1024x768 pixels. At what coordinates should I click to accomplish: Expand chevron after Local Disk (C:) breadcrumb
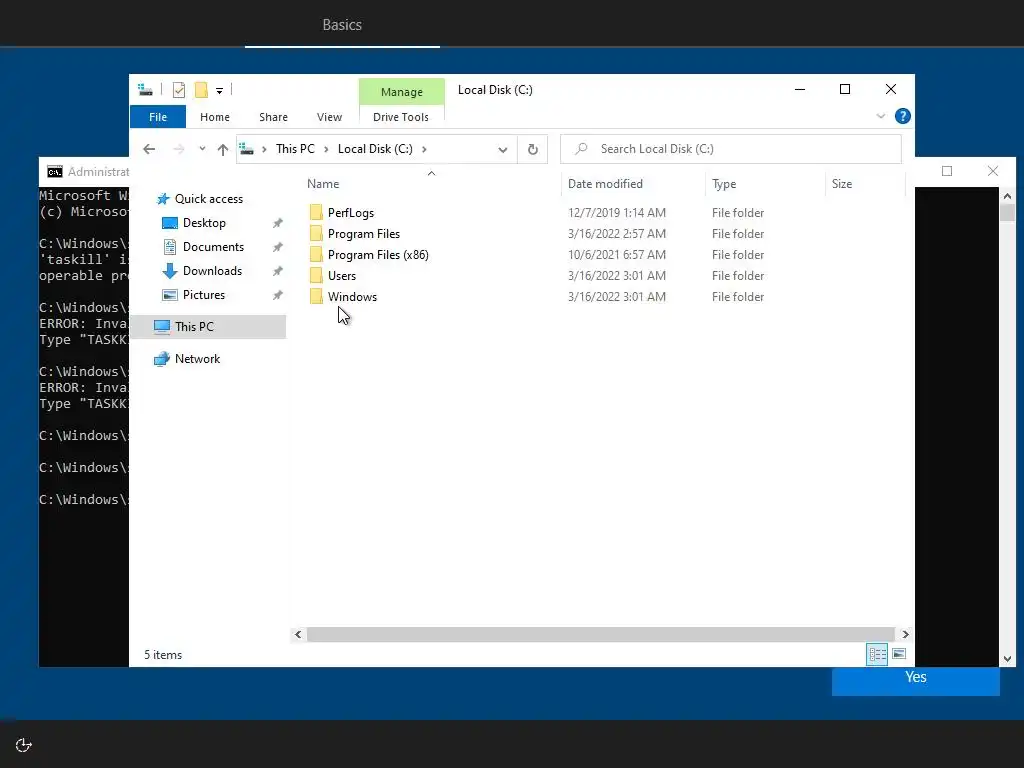pyautogui.click(x=424, y=149)
